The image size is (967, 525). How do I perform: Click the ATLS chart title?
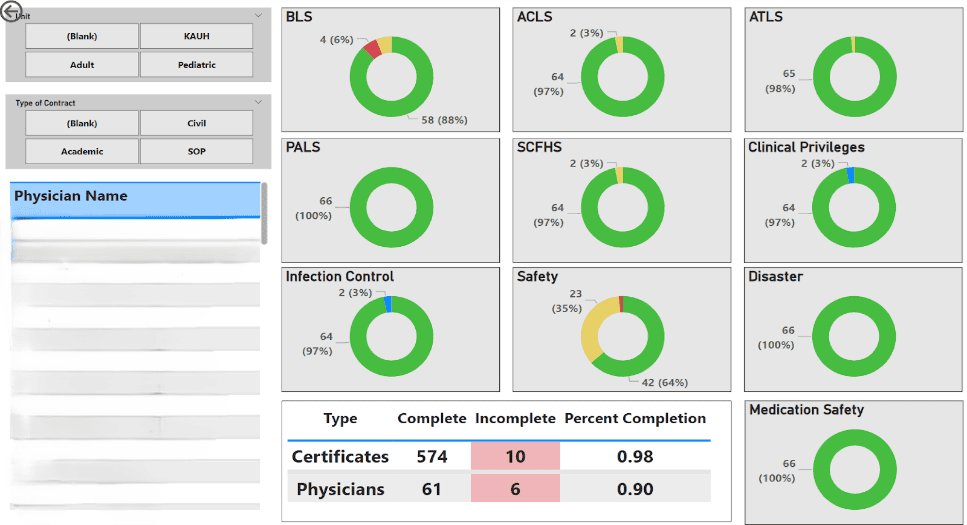(x=765, y=17)
